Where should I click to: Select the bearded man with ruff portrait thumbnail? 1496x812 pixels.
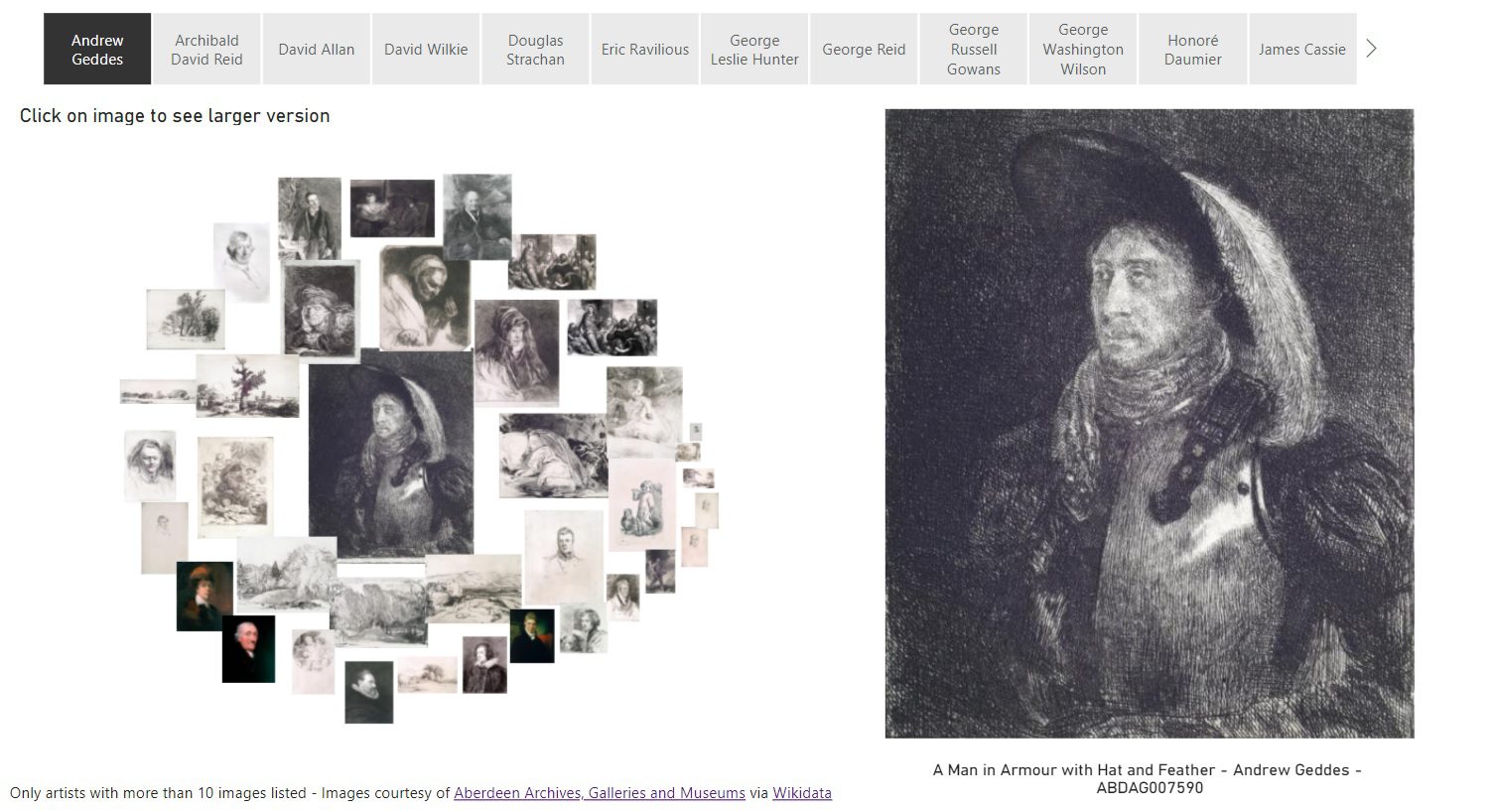click(x=369, y=692)
